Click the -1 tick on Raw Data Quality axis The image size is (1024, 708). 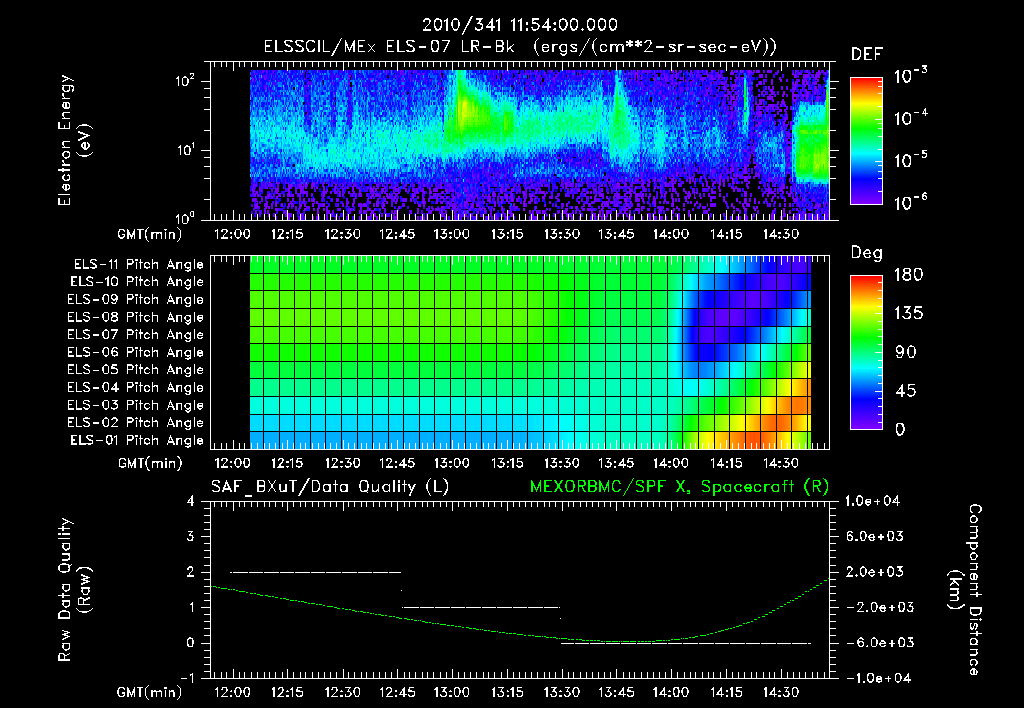pos(187,678)
